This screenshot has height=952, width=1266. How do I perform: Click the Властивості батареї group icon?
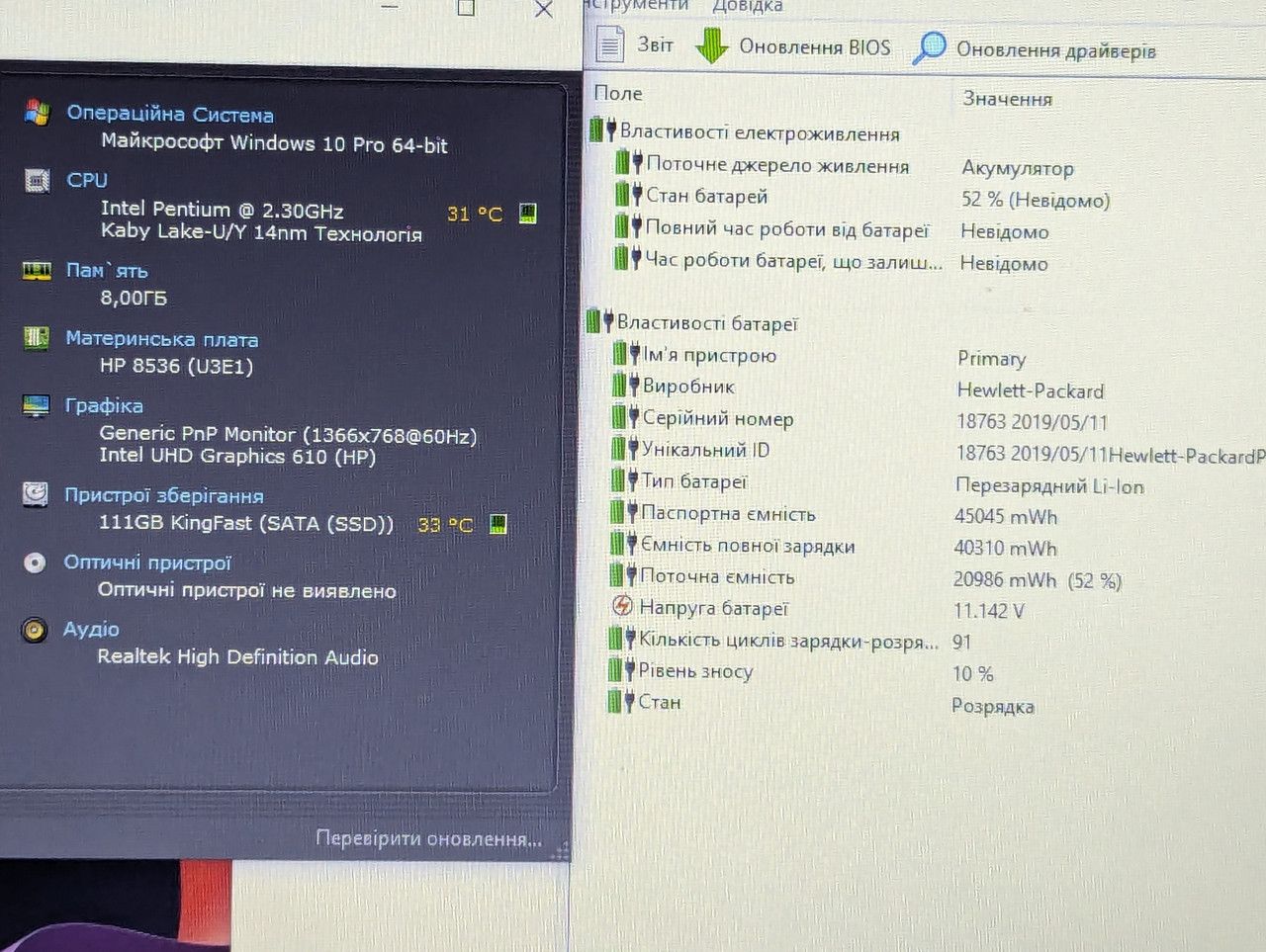click(x=600, y=320)
